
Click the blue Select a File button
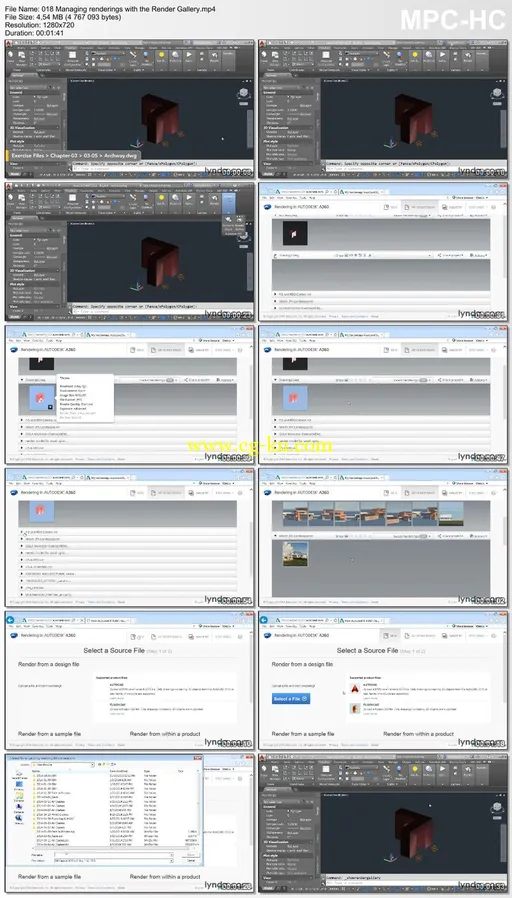[291, 698]
